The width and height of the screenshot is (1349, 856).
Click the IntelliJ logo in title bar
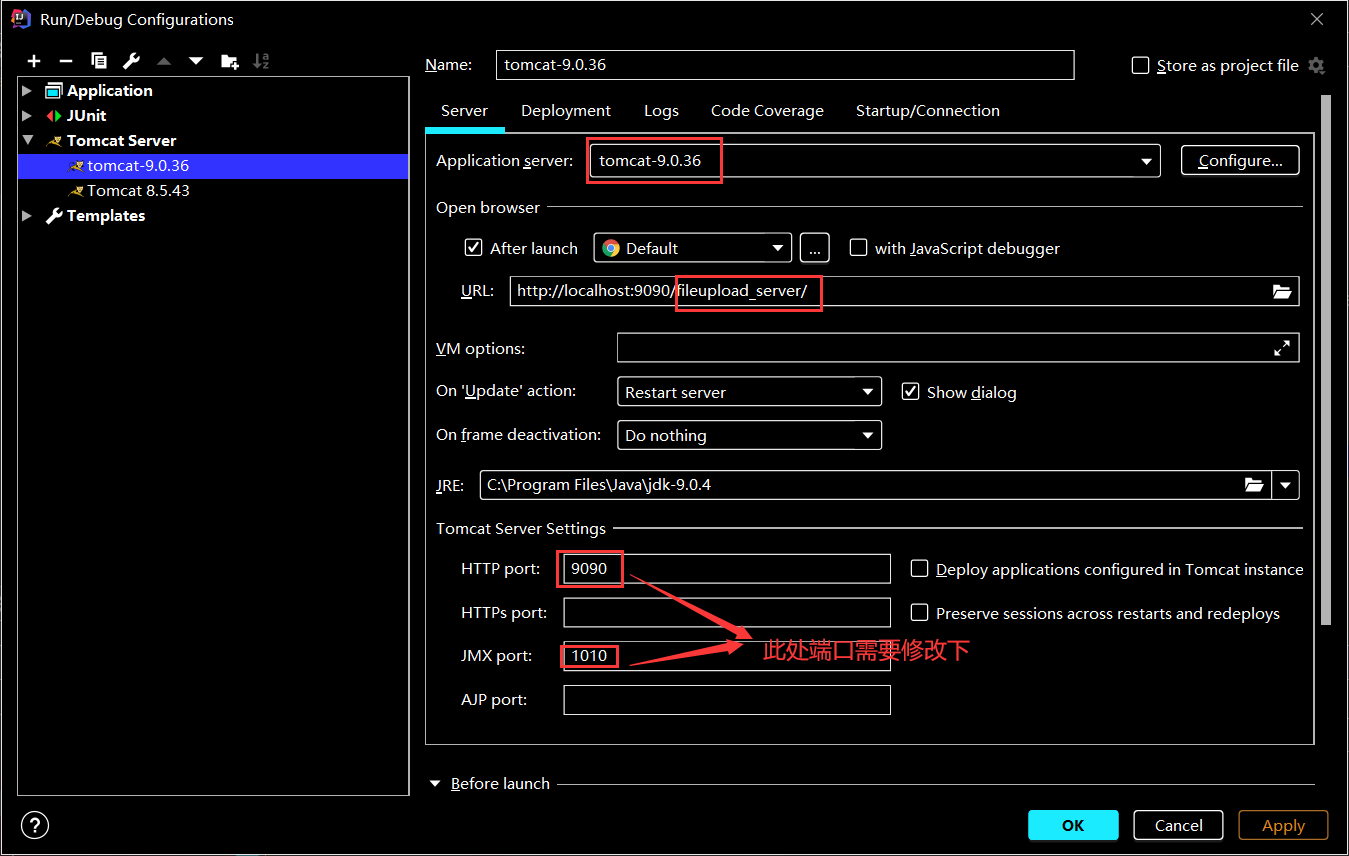[20, 19]
